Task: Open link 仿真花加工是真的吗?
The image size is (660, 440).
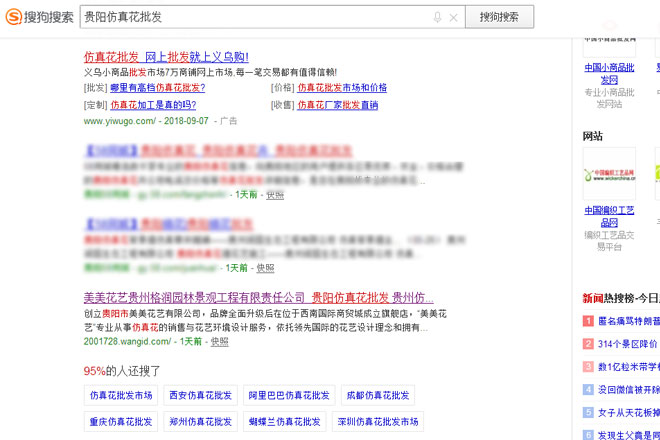Action: coord(153,105)
